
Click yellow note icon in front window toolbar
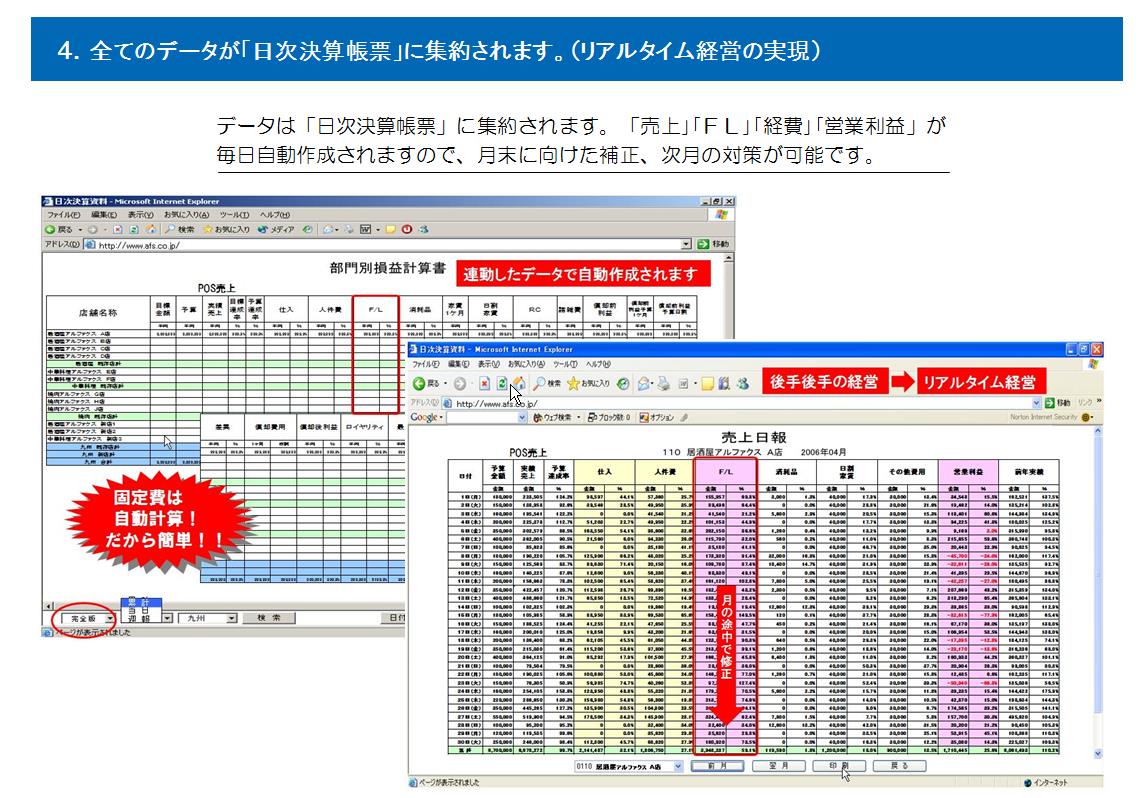pyautogui.click(x=707, y=384)
